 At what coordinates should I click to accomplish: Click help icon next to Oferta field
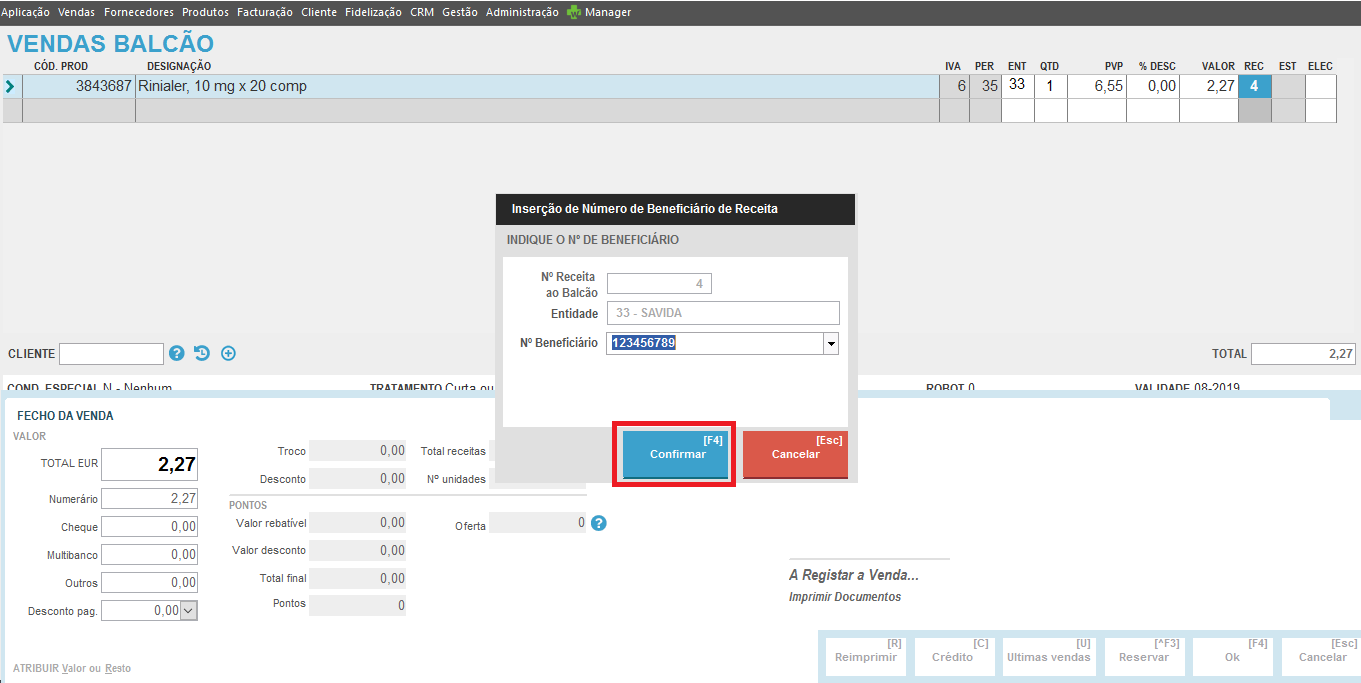coord(599,523)
